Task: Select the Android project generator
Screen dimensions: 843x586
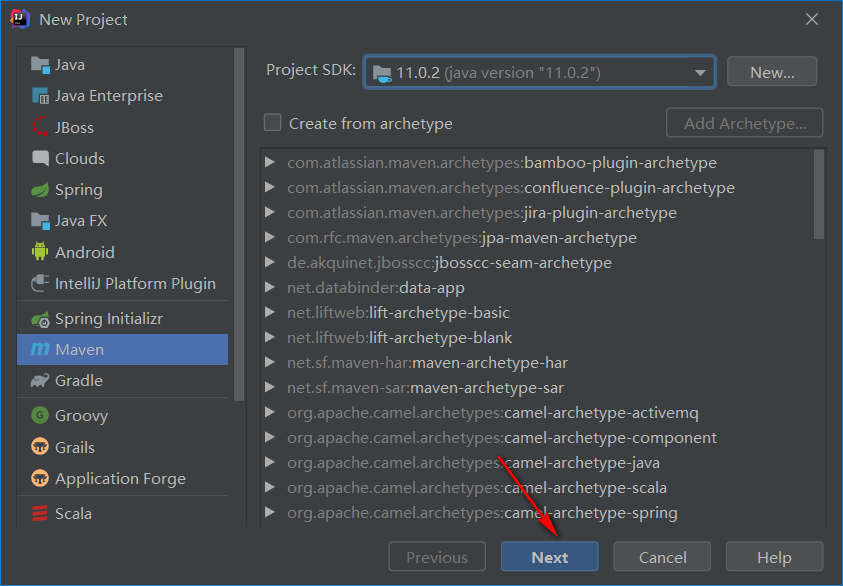Action: [80, 251]
